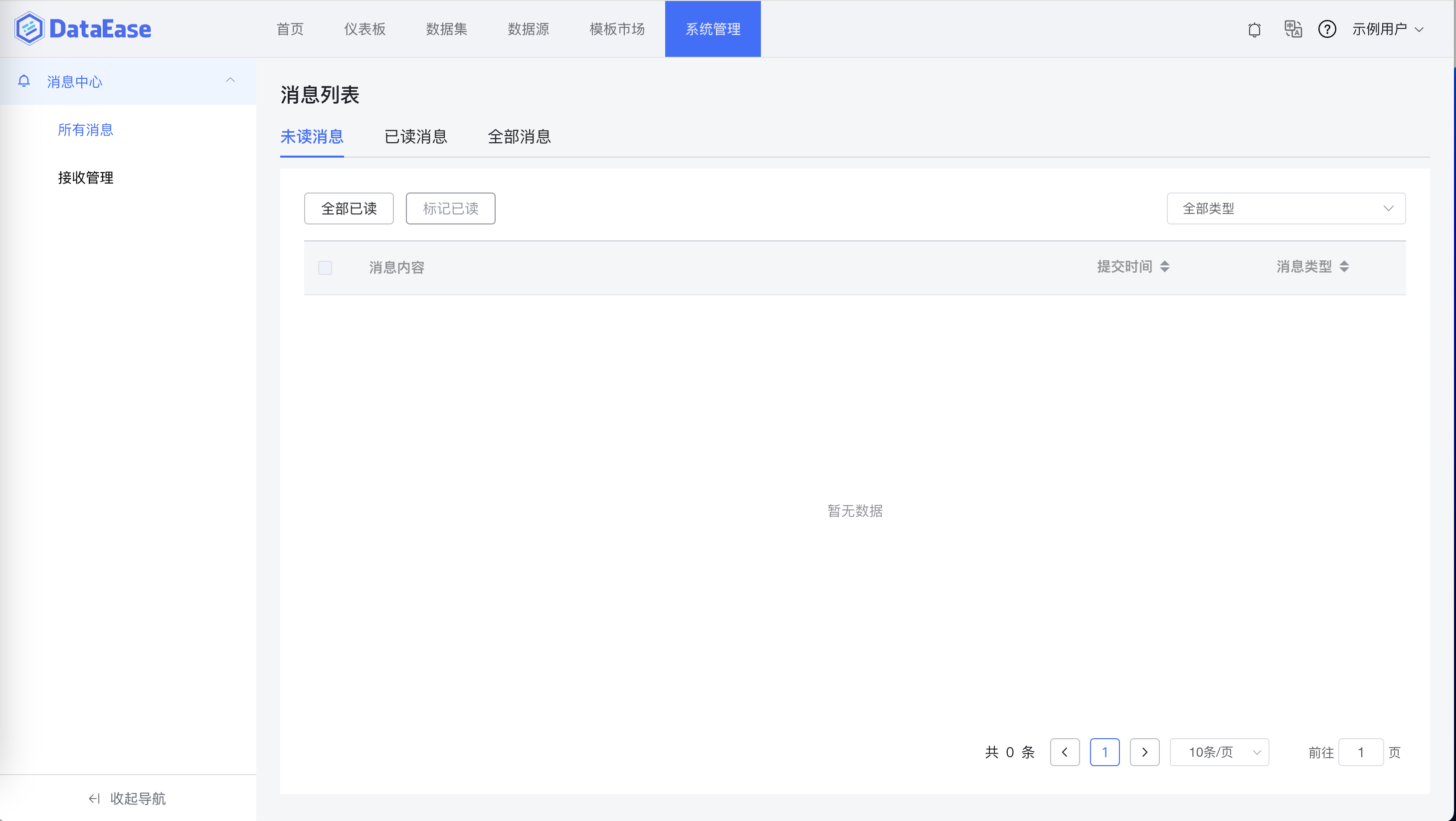Toggle the select-all checkbox in table header
This screenshot has width=1456, height=821.
pos(325,267)
